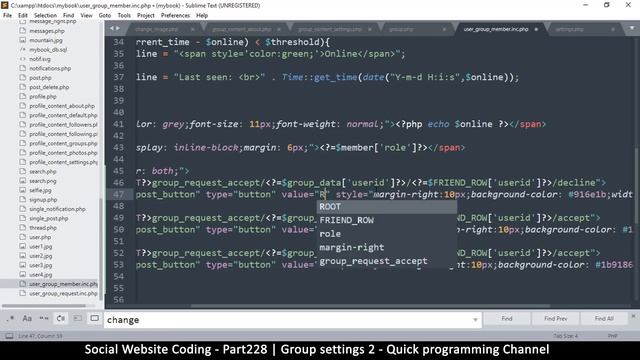Choose ROOT from autocomplete popup
640x360 pixels.
tap(387, 207)
